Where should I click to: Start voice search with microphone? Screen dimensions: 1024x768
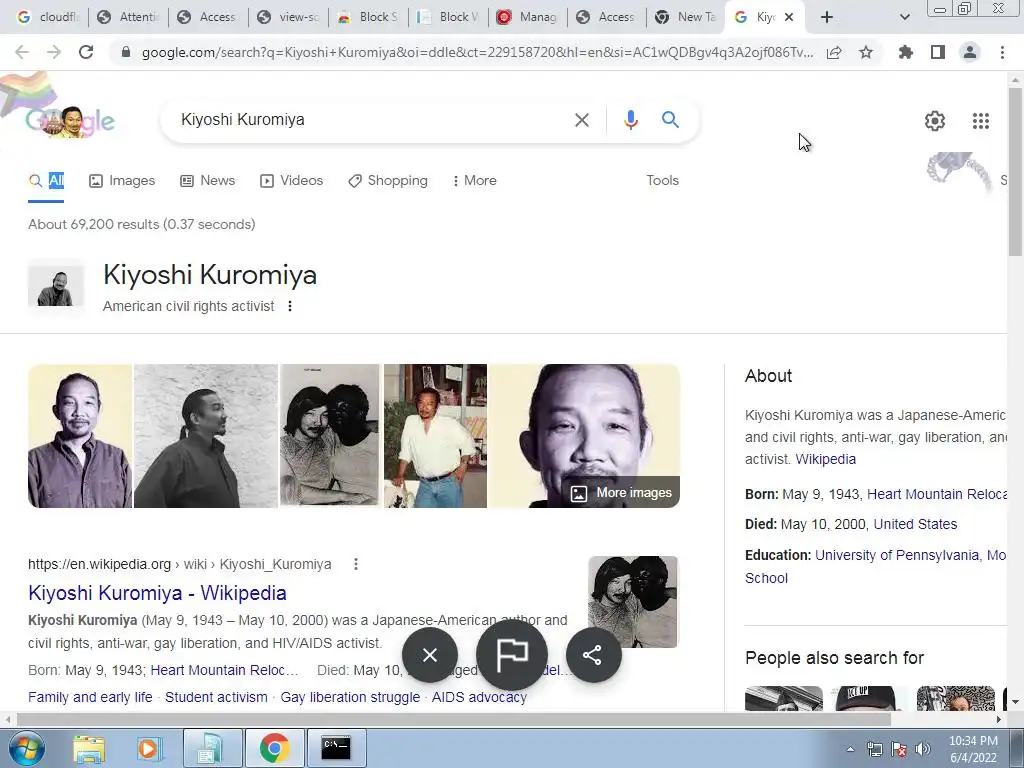point(630,120)
